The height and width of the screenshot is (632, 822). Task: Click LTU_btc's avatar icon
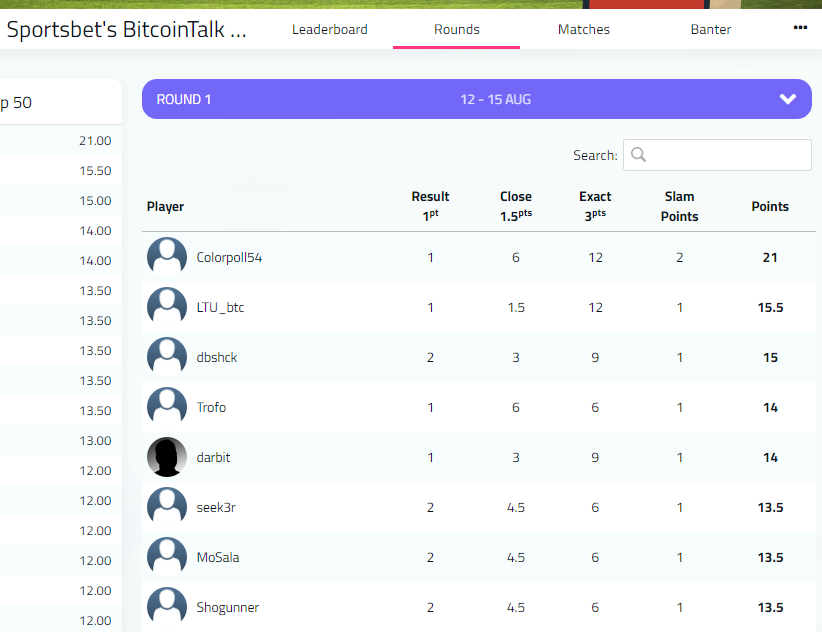point(167,307)
